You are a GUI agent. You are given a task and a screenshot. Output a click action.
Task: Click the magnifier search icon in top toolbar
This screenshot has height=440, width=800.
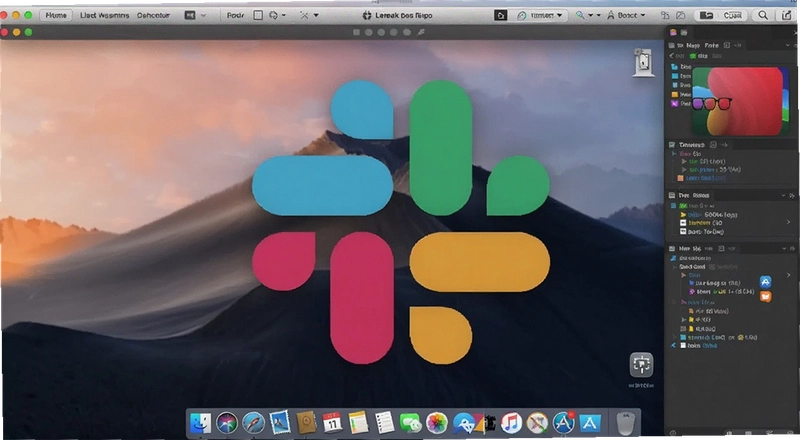click(763, 15)
